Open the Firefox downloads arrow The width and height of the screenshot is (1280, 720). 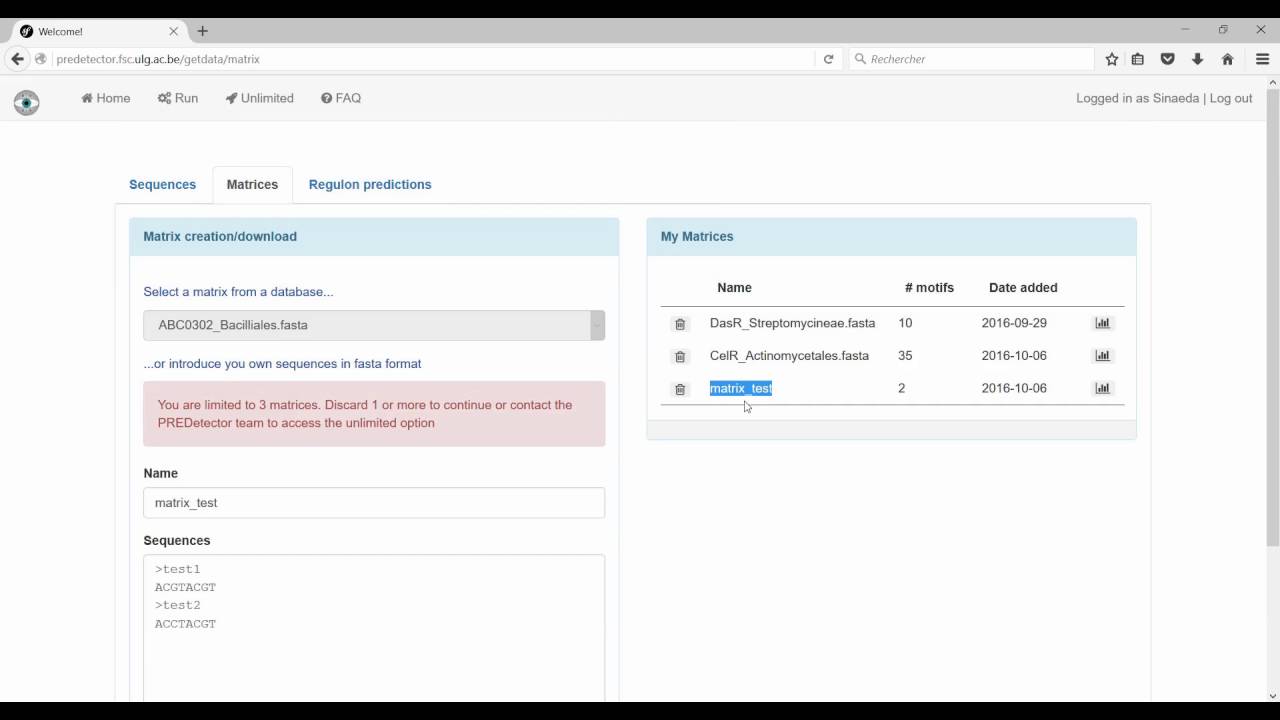click(1197, 59)
